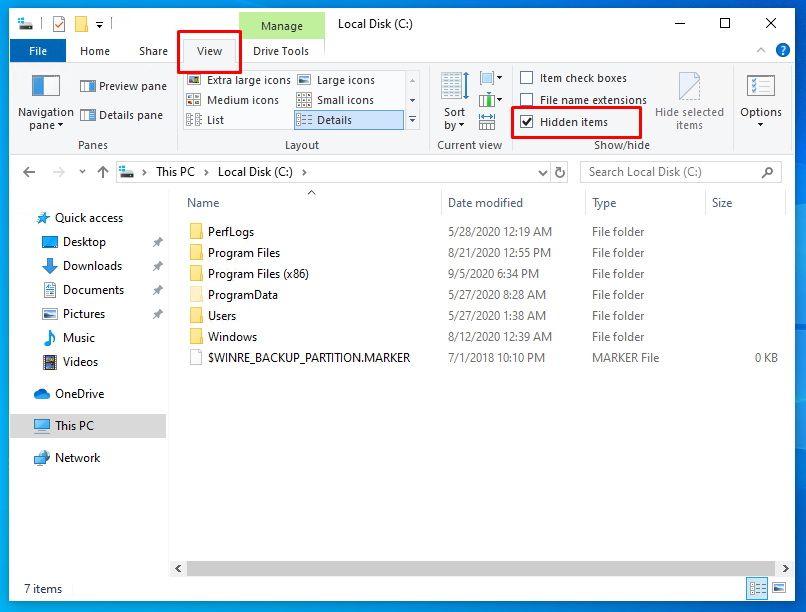Select the $WINRE_BACKUP_PARTITION.MARKER file
The image size is (806, 612).
(308, 358)
